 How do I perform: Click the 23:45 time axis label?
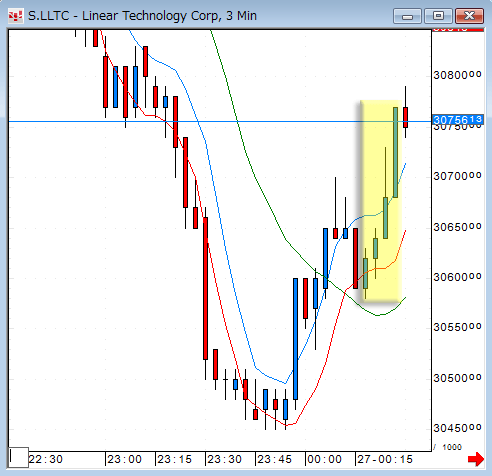click(275, 460)
